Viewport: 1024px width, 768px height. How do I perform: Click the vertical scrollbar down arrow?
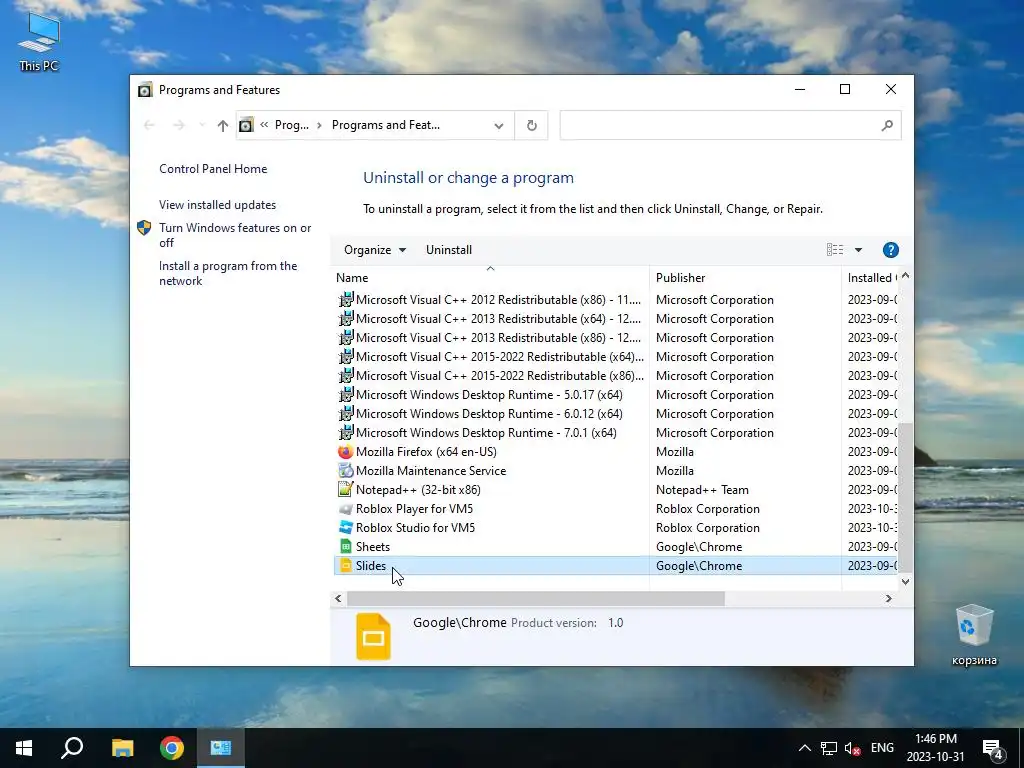tap(905, 582)
